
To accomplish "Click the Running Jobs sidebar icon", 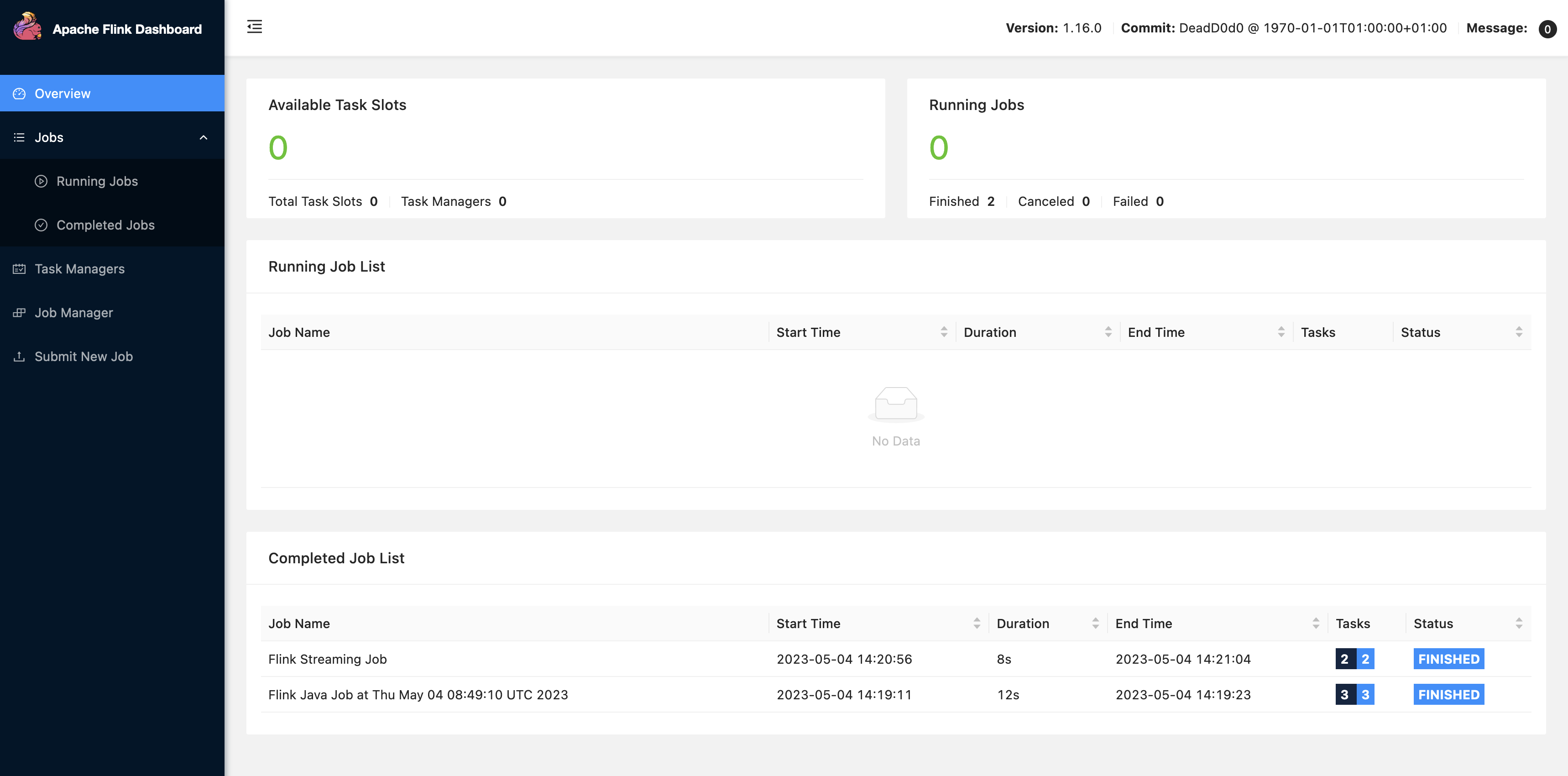I will (x=41, y=181).
